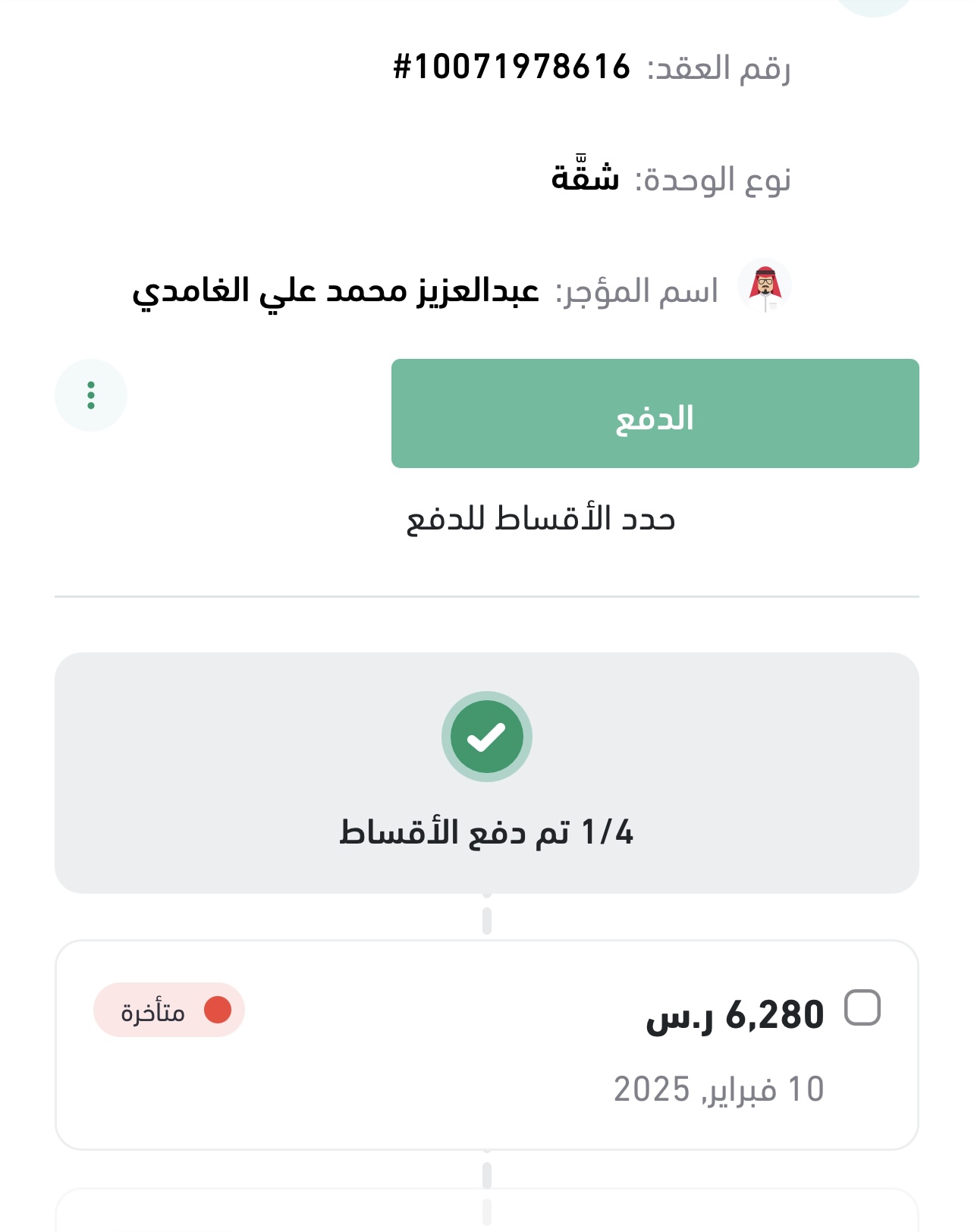Open the next installment card at bottom

(487, 1212)
